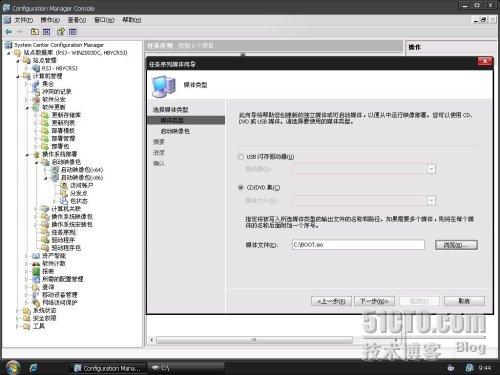Click the 启动映像包(x64) image icon
Image resolution: width=500 pixels, height=375 pixels.
tap(55, 170)
